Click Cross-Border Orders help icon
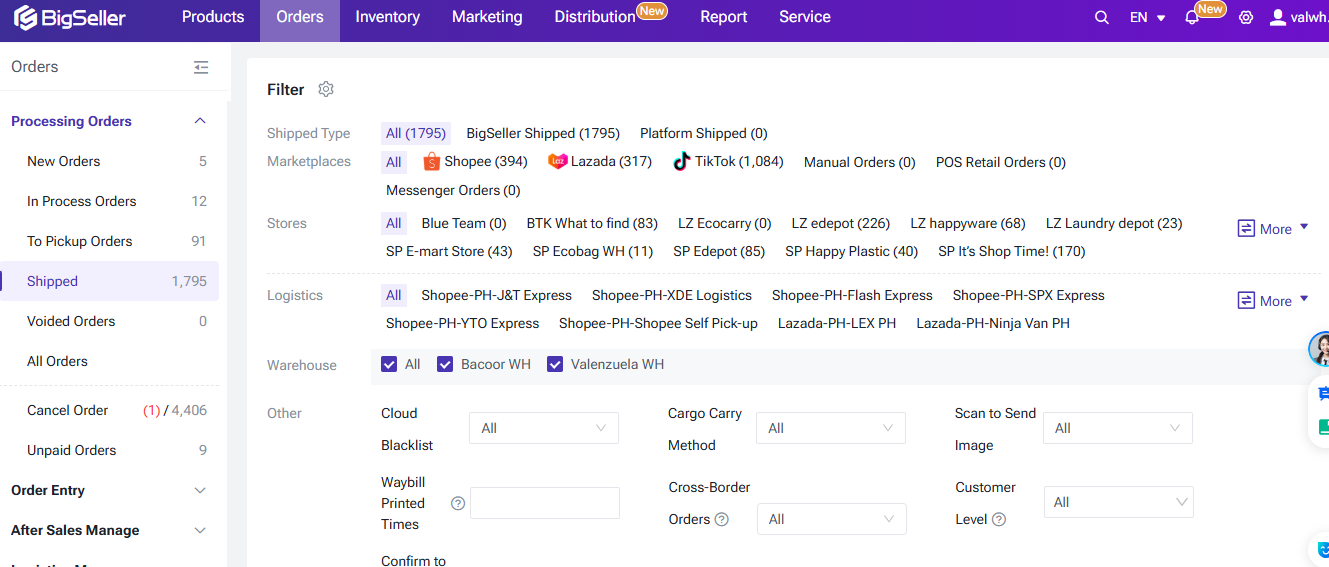Viewport: 1329px width, 567px height. pyautogui.click(x=722, y=519)
